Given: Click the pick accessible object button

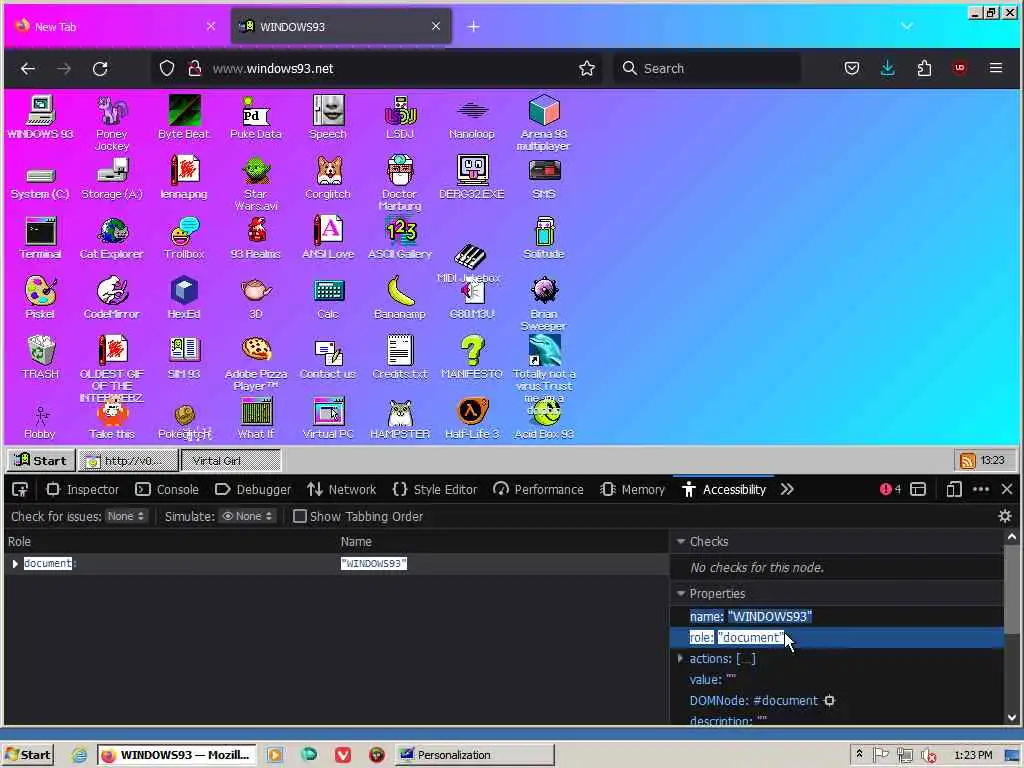Looking at the screenshot, I should point(20,489).
